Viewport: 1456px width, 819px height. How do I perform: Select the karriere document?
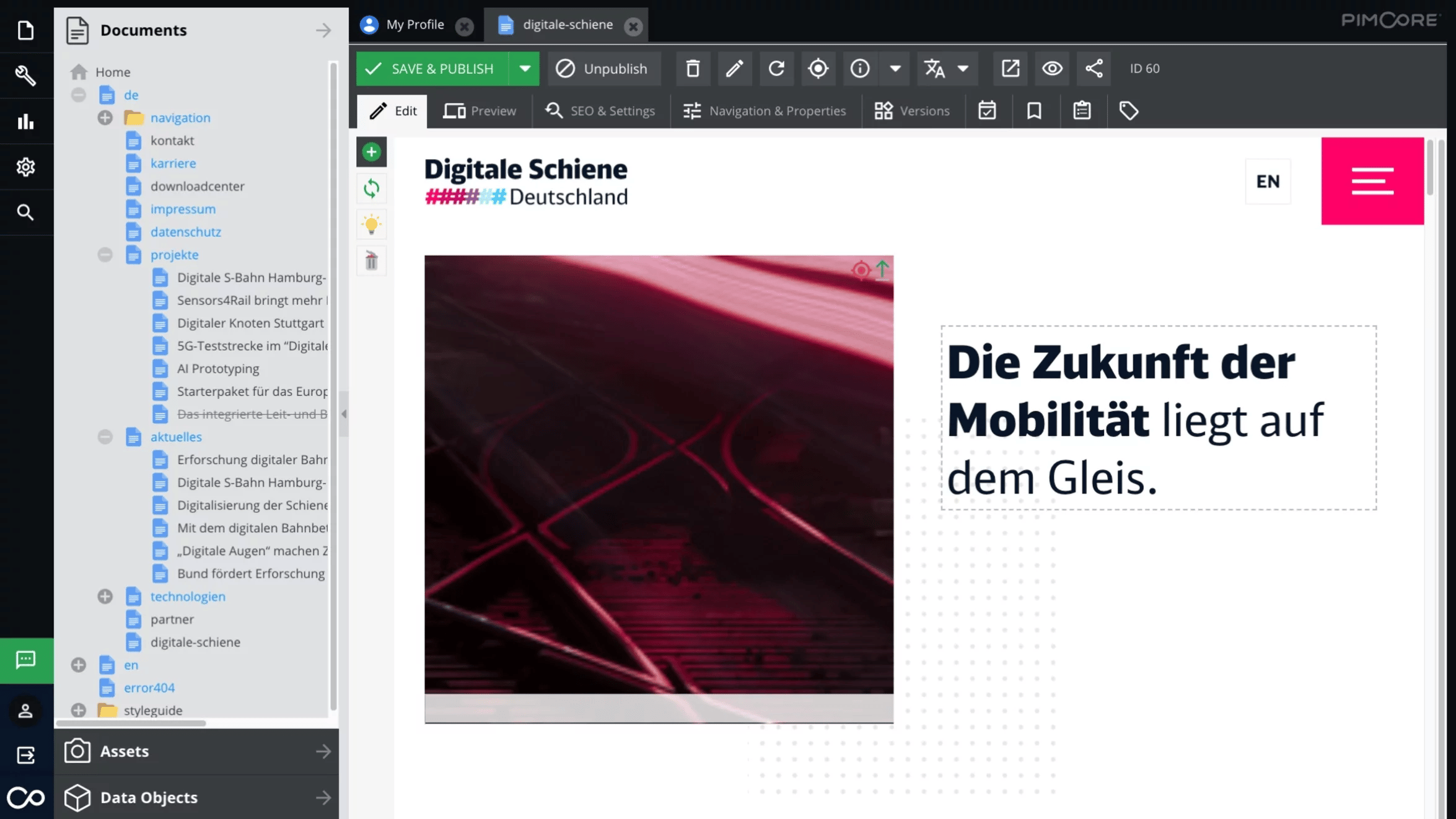pyautogui.click(x=173, y=164)
